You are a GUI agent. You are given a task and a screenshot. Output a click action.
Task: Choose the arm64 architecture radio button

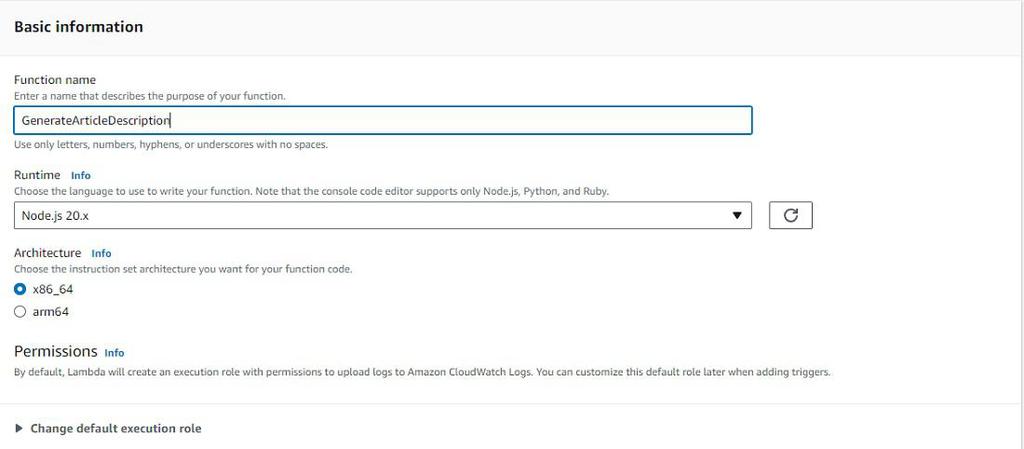pos(20,312)
